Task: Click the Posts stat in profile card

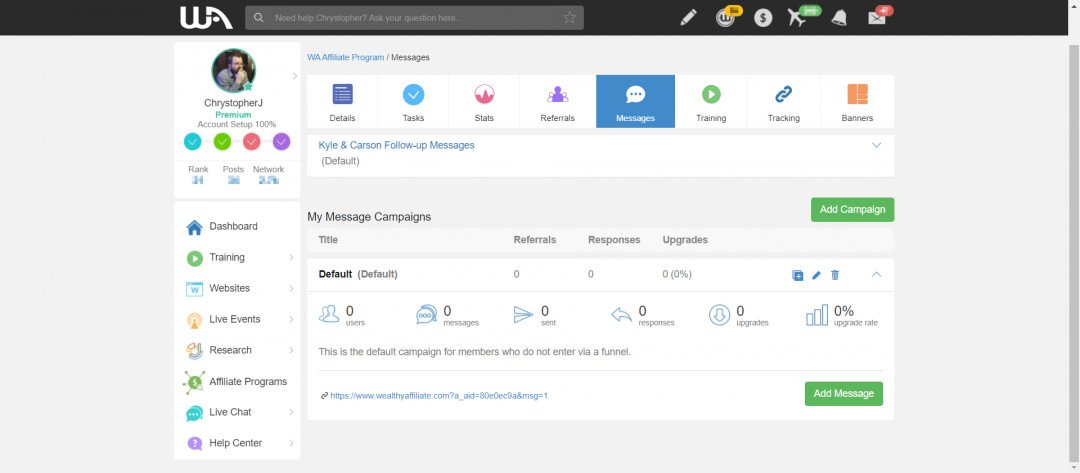Action: coord(233,174)
